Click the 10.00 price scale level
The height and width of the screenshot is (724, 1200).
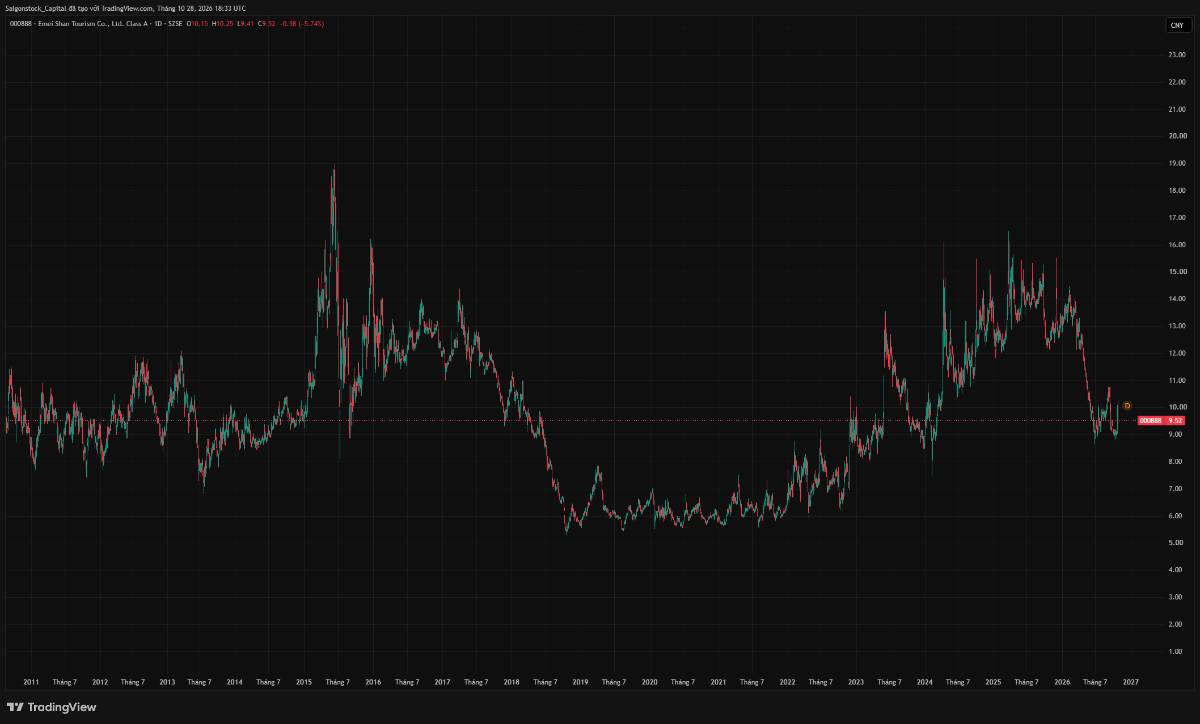pos(1177,407)
